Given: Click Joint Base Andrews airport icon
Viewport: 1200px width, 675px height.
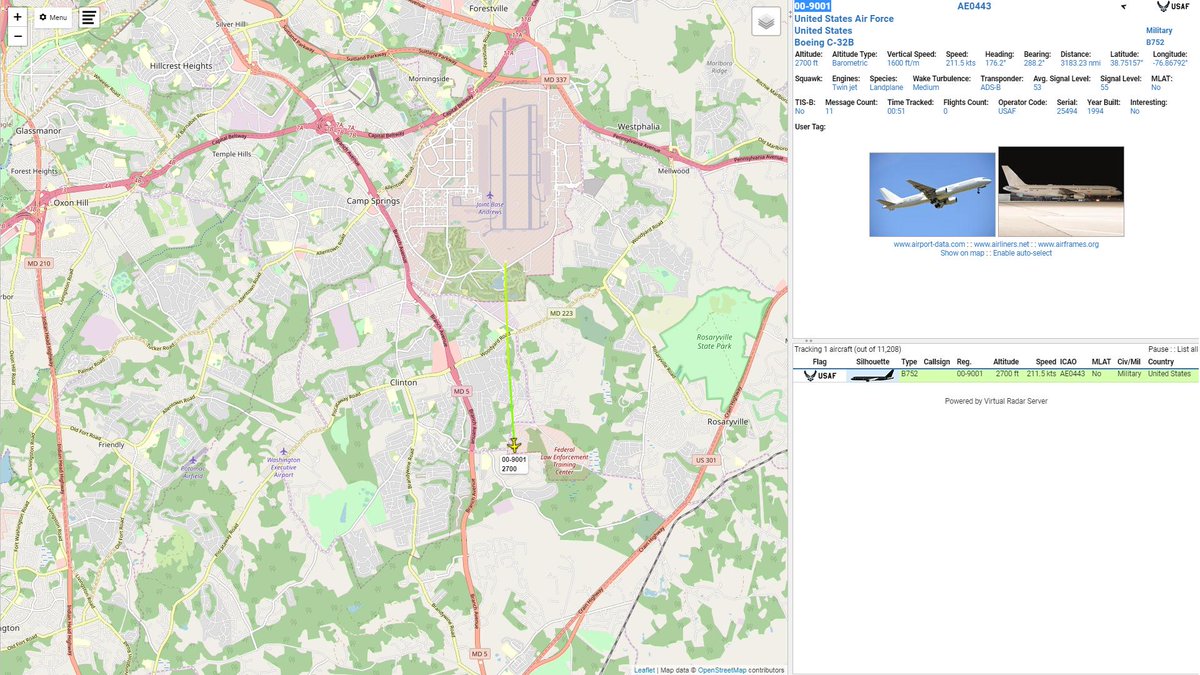Looking at the screenshot, I should [489, 195].
